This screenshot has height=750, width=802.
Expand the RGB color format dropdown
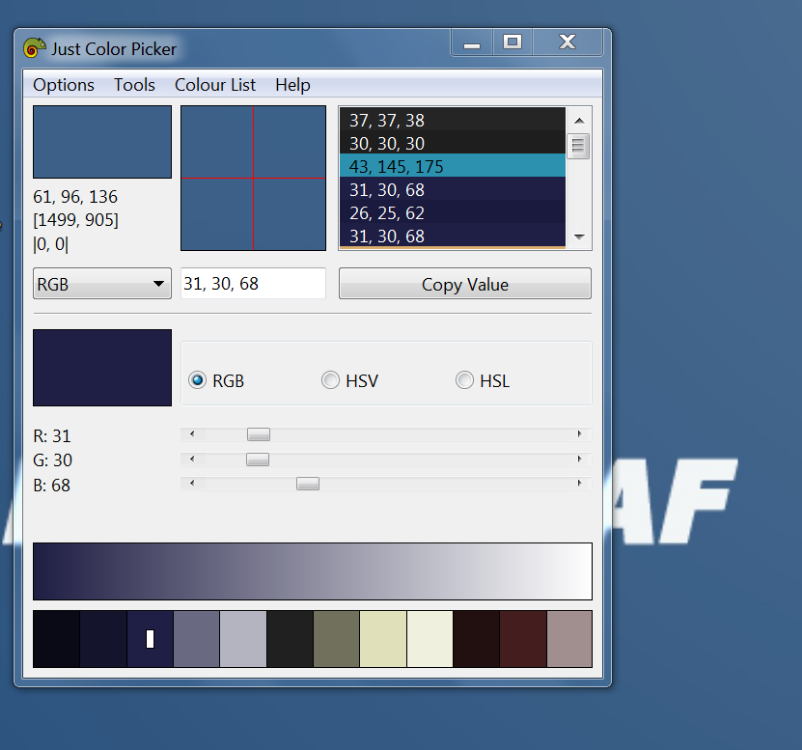(x=102, y=284)
